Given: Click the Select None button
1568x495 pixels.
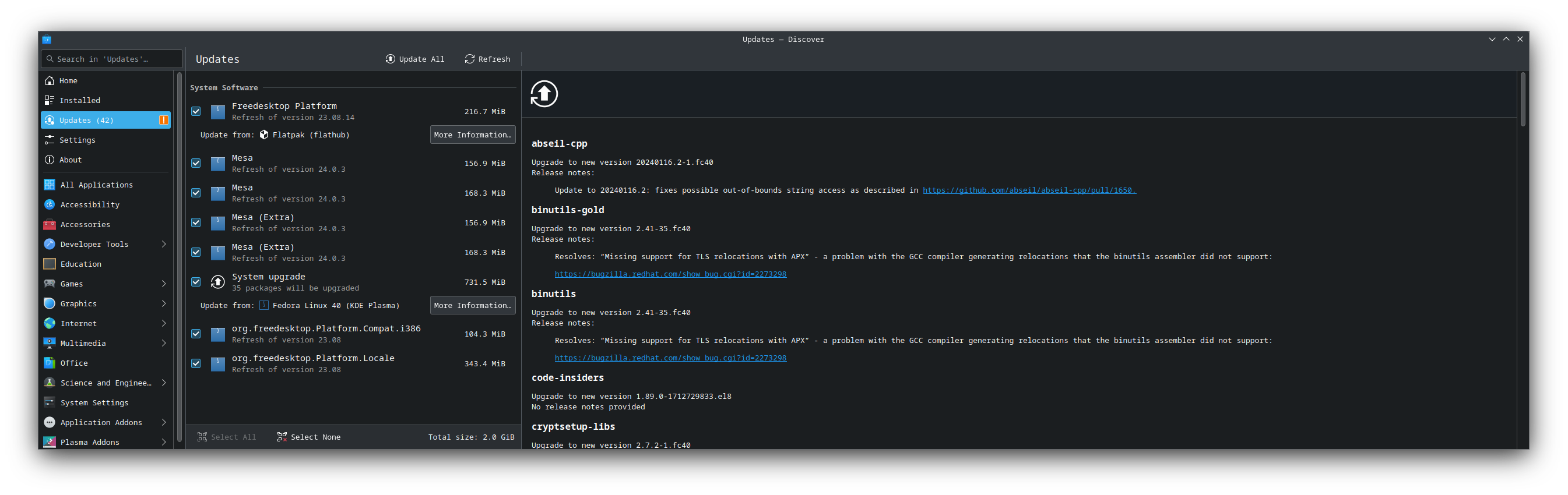Looking at the screenshot, I should click(309, 437).
